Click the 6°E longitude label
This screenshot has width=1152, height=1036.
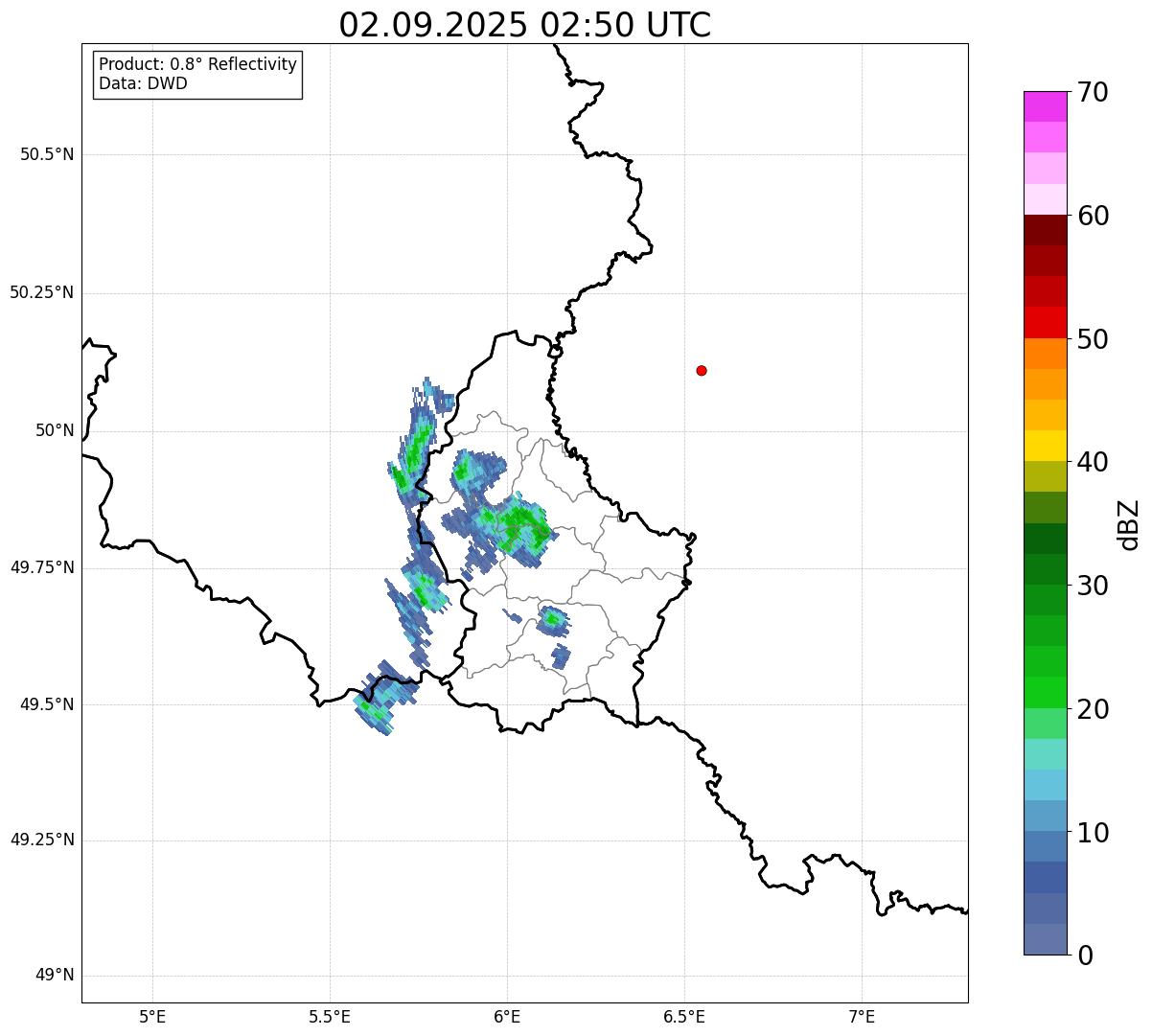point(507,1016)
